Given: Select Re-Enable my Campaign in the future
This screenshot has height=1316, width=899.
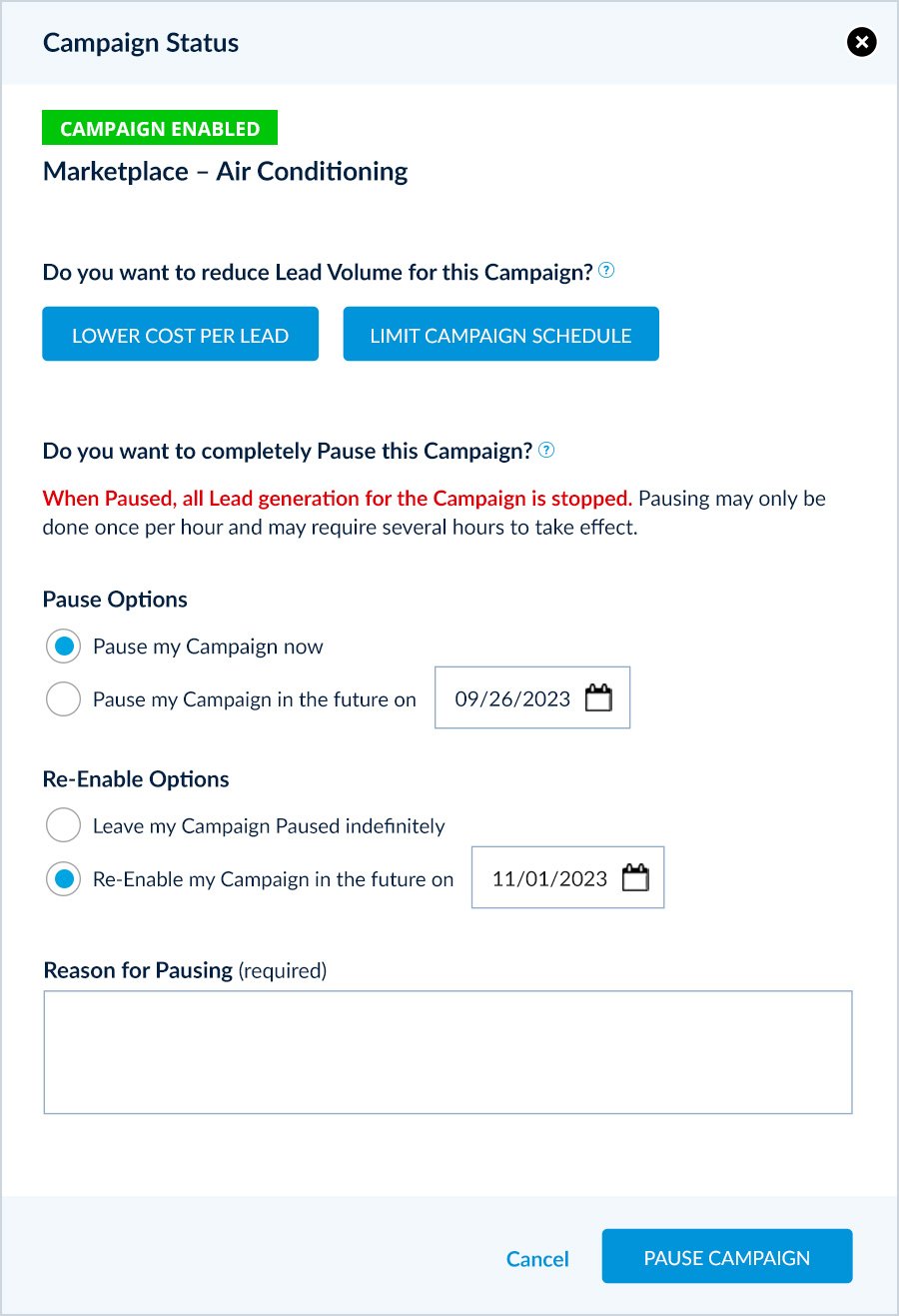Looking at the screenshot, I should [x=63, y=878].
